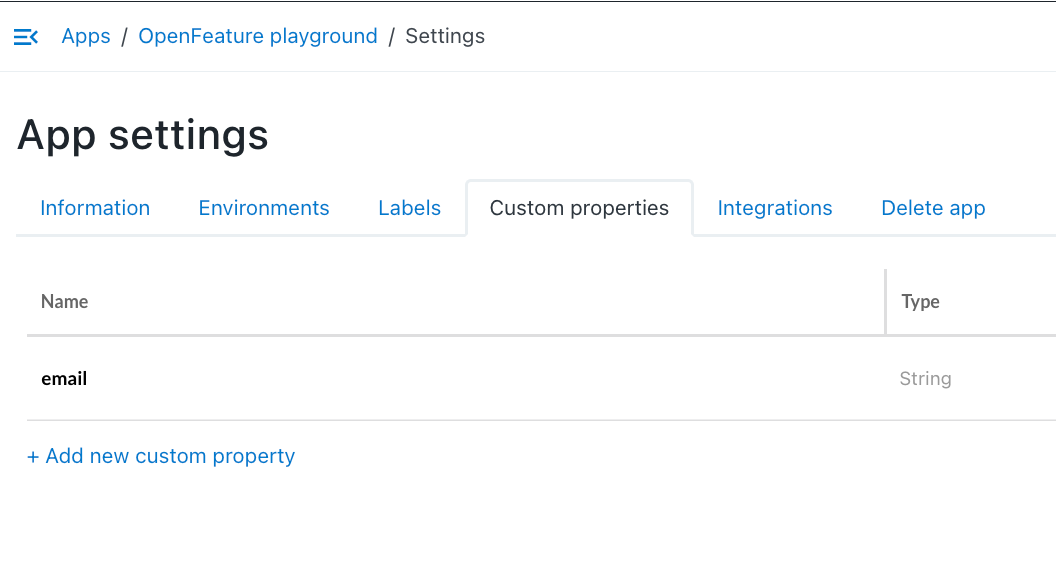
Task: Add new custom property link
Action: tap(161, 456)
